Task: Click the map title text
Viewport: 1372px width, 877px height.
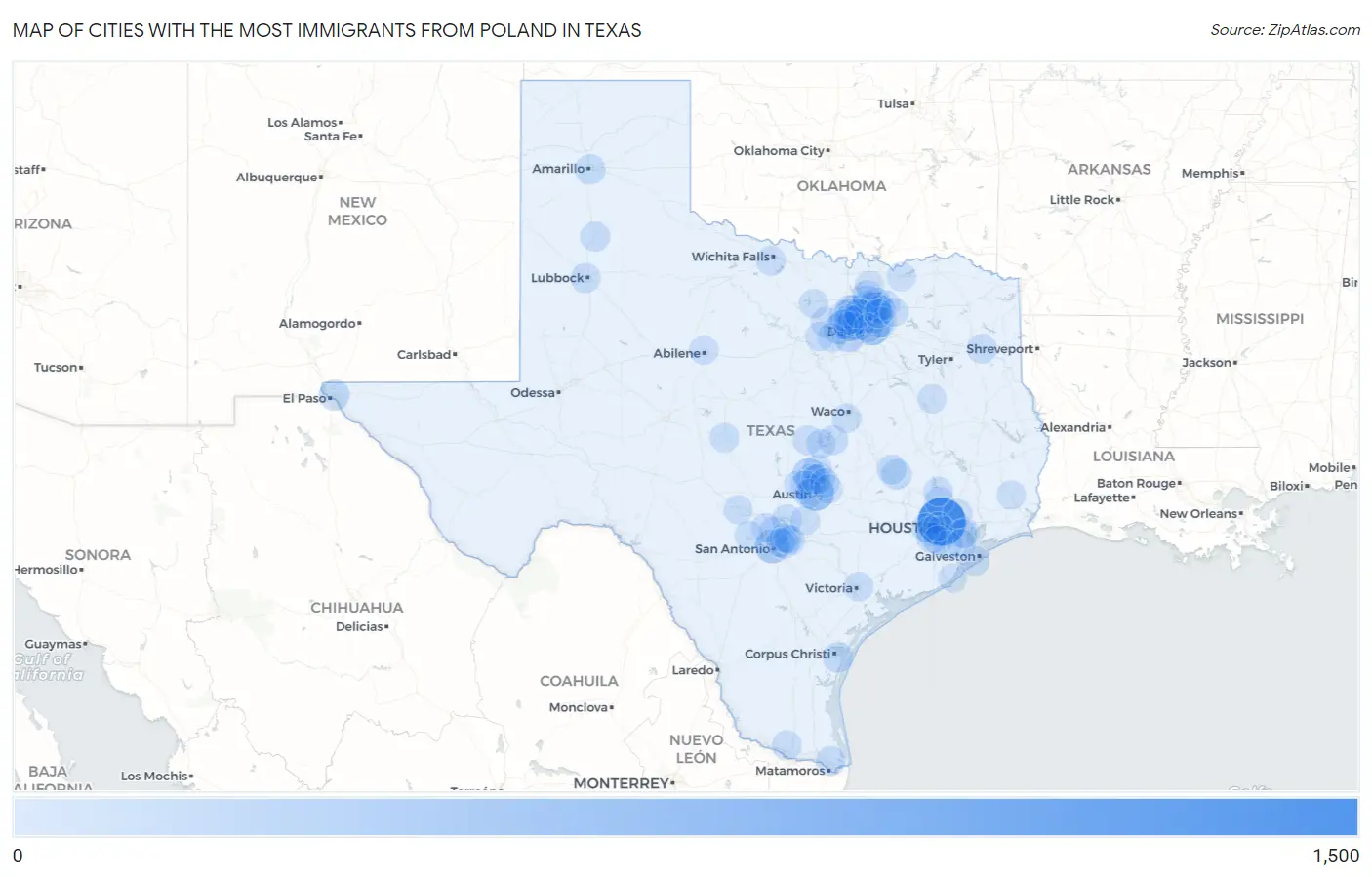Action: click(327, 30)
